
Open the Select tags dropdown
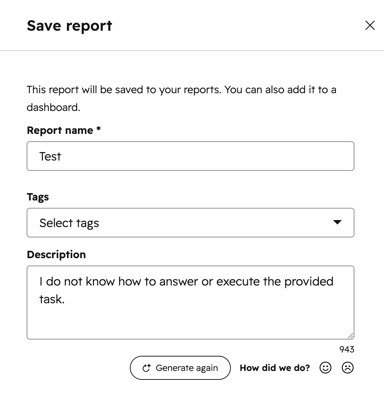(x=190, y=223)
